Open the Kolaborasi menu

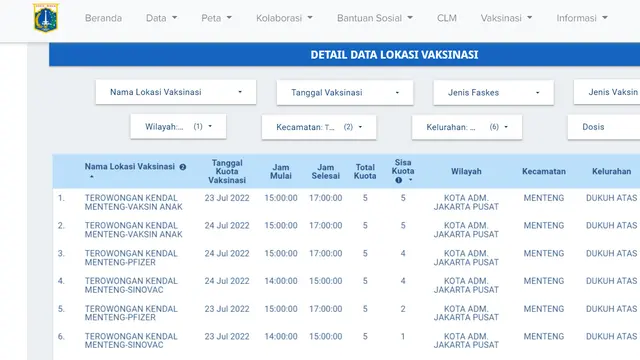tap(284, 18)
